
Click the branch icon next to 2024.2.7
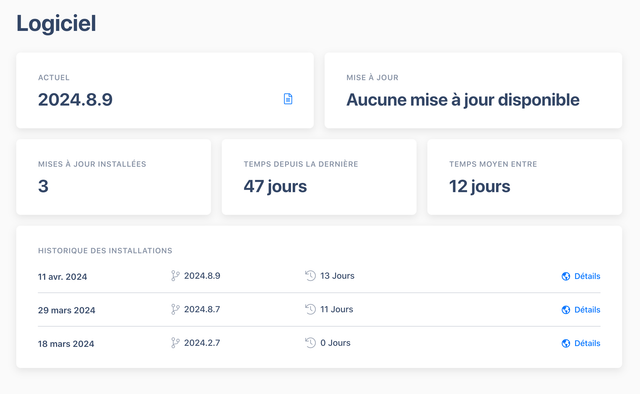pyautogui.click(x=175, y=343)
